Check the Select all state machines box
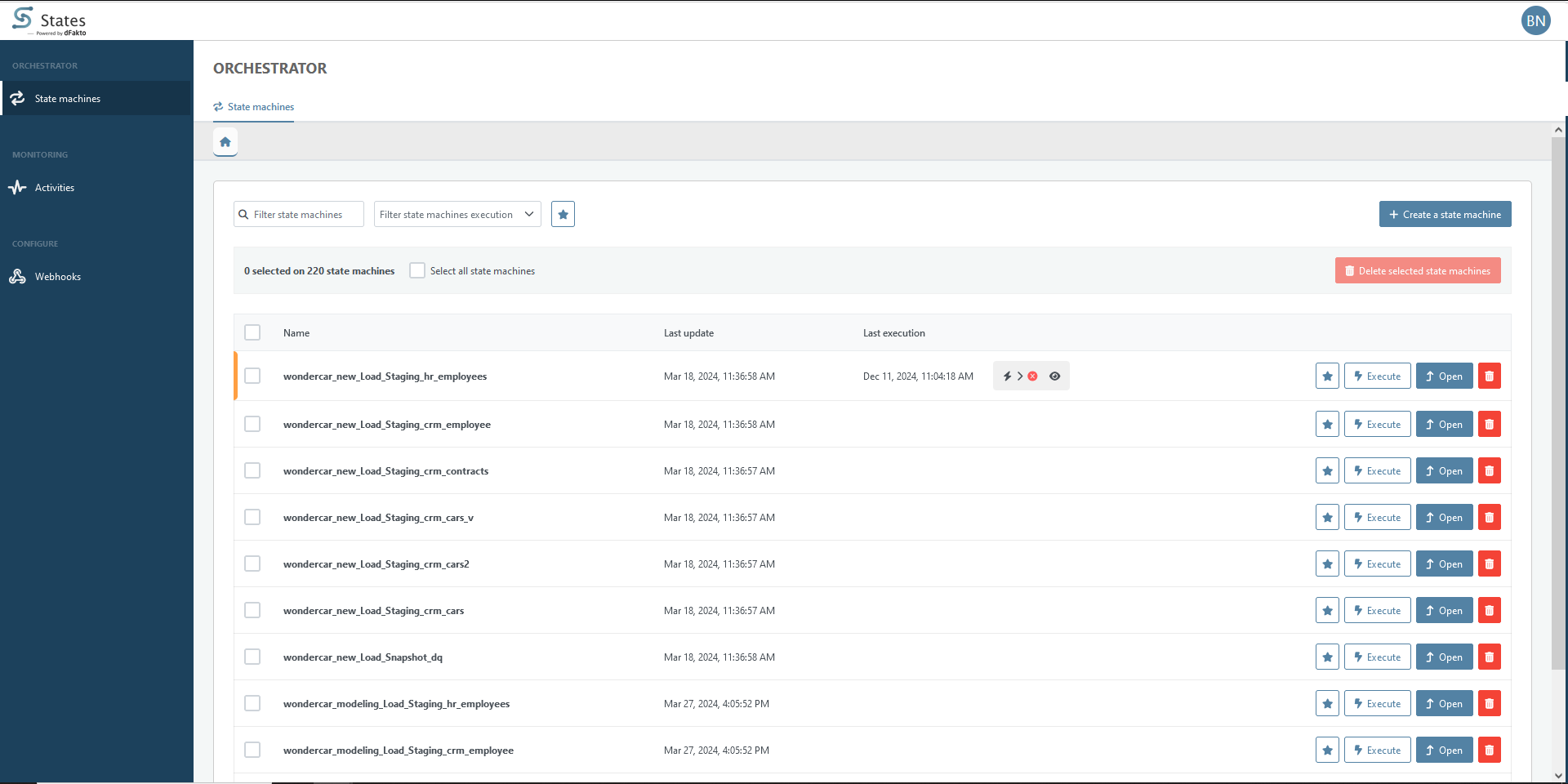The width and height of the screenshot is (1568, 784). (417, 271)
